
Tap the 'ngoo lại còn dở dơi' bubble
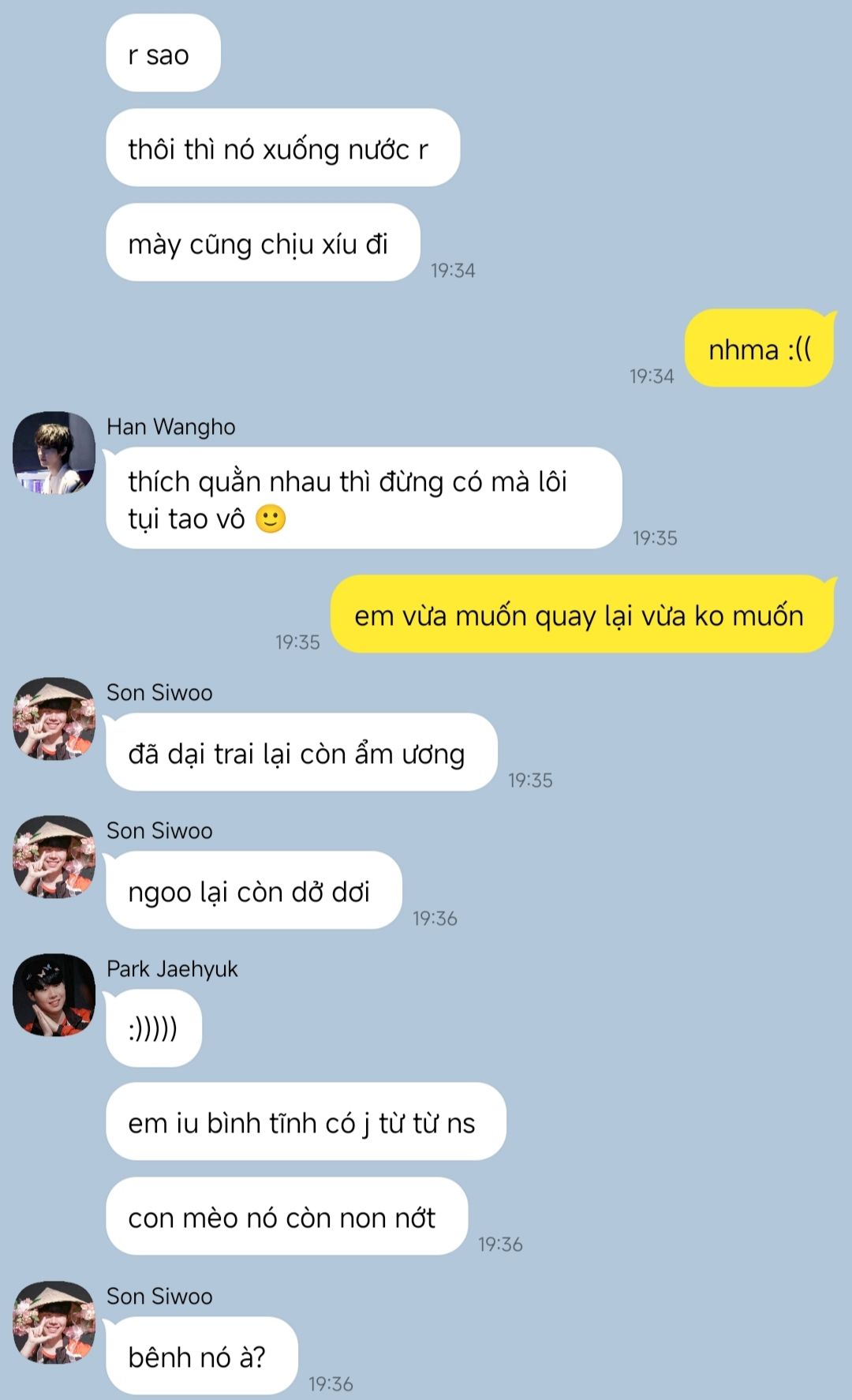point(254,890)
